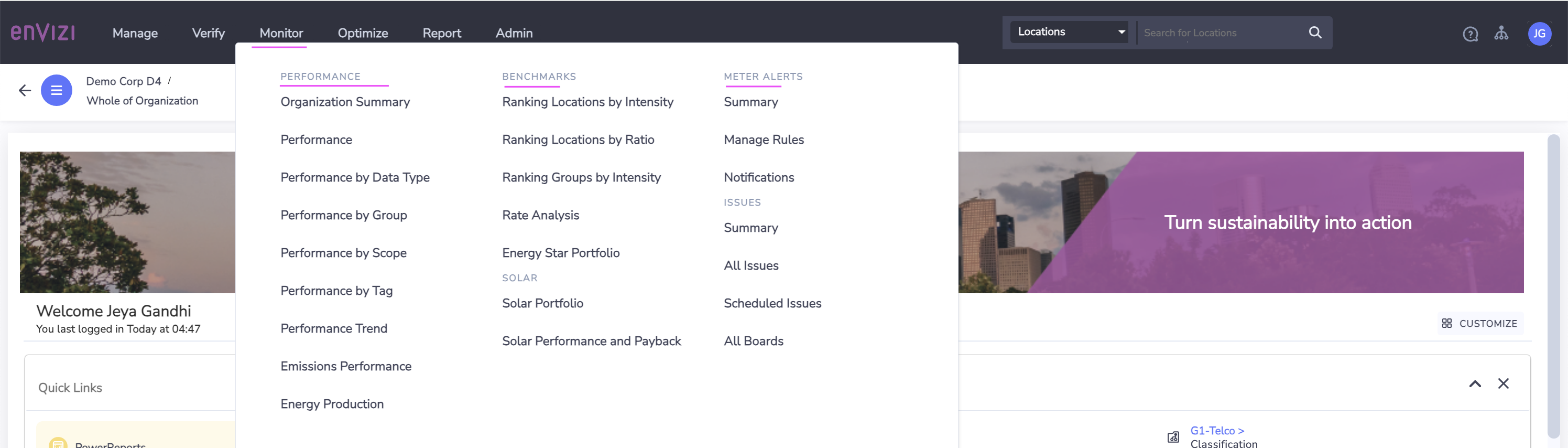Image resolution: width=1568 pixels, height=448 pixels.
Task: Click the G1-Telco classification icon
Action: click(1173, 437)
